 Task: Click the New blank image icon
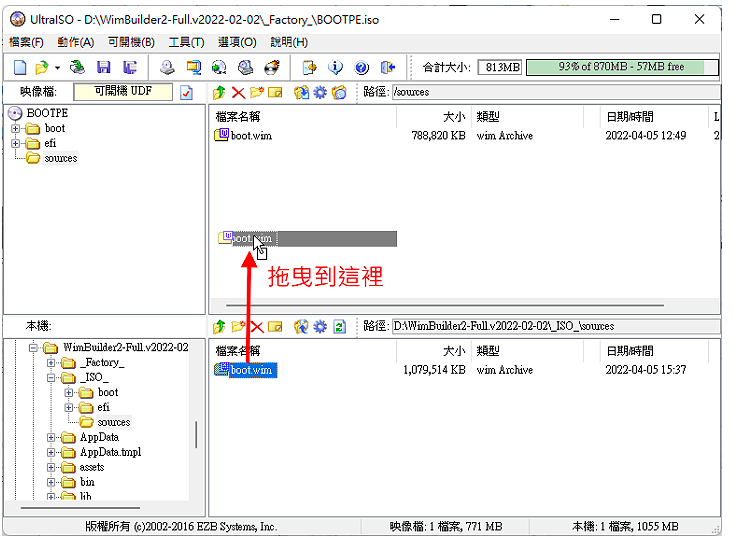click(x=20, y=67)
